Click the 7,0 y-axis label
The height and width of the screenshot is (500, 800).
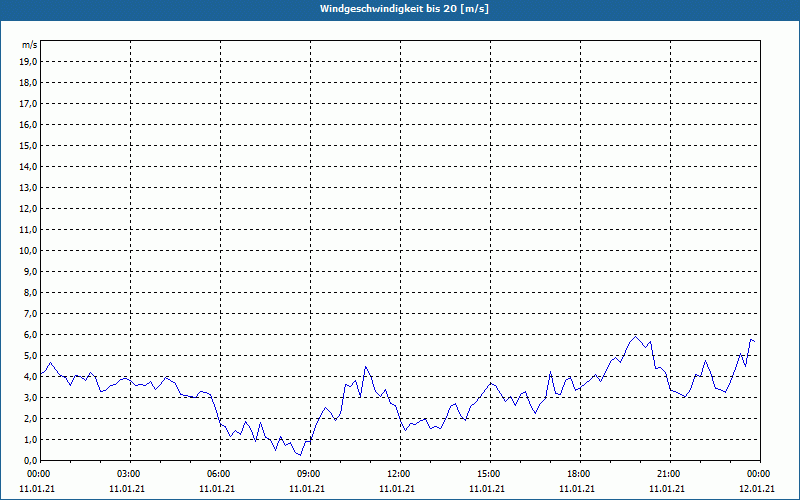30,313
